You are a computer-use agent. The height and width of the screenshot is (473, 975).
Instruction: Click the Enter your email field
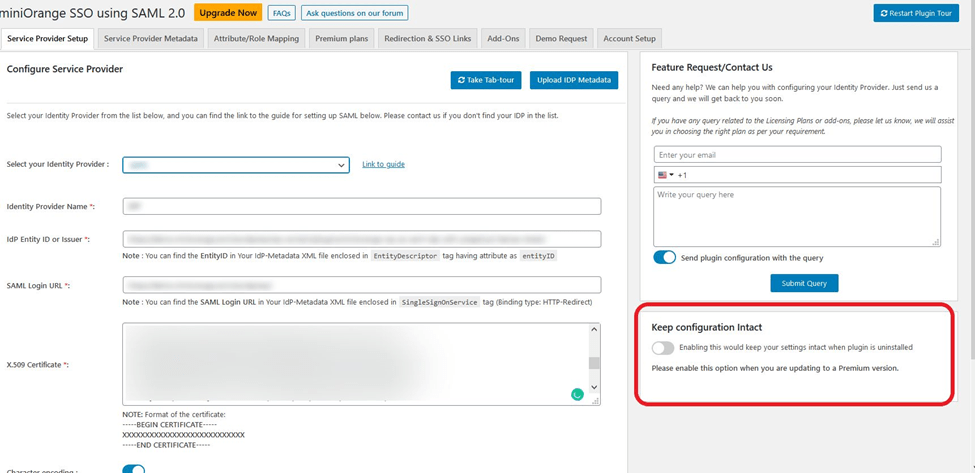[797, 155]
